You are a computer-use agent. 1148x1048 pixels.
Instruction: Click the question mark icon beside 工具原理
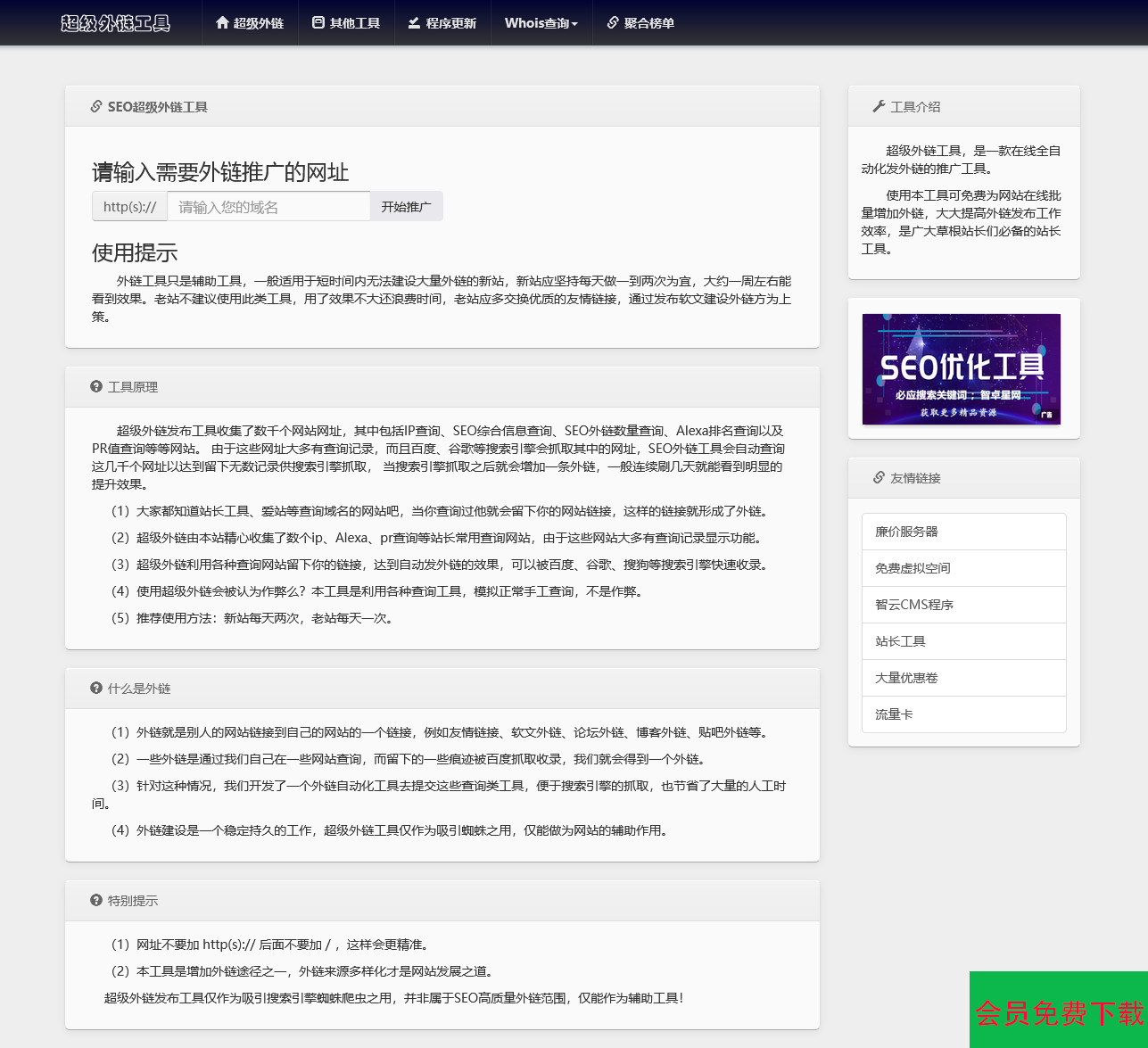pyautogui.click(x=95, y=386)
